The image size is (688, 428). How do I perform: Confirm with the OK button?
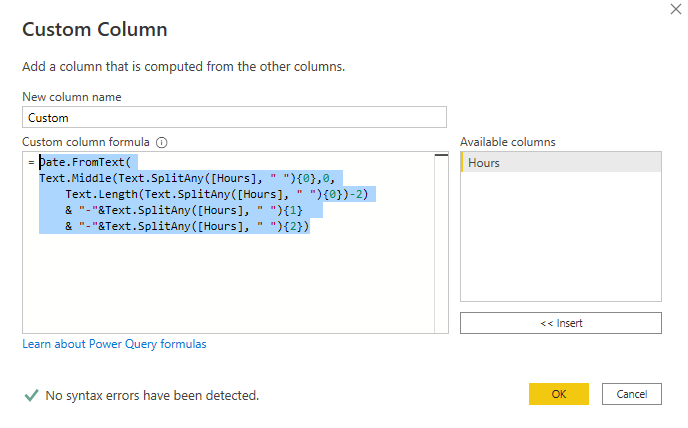[x=559, y=394]
